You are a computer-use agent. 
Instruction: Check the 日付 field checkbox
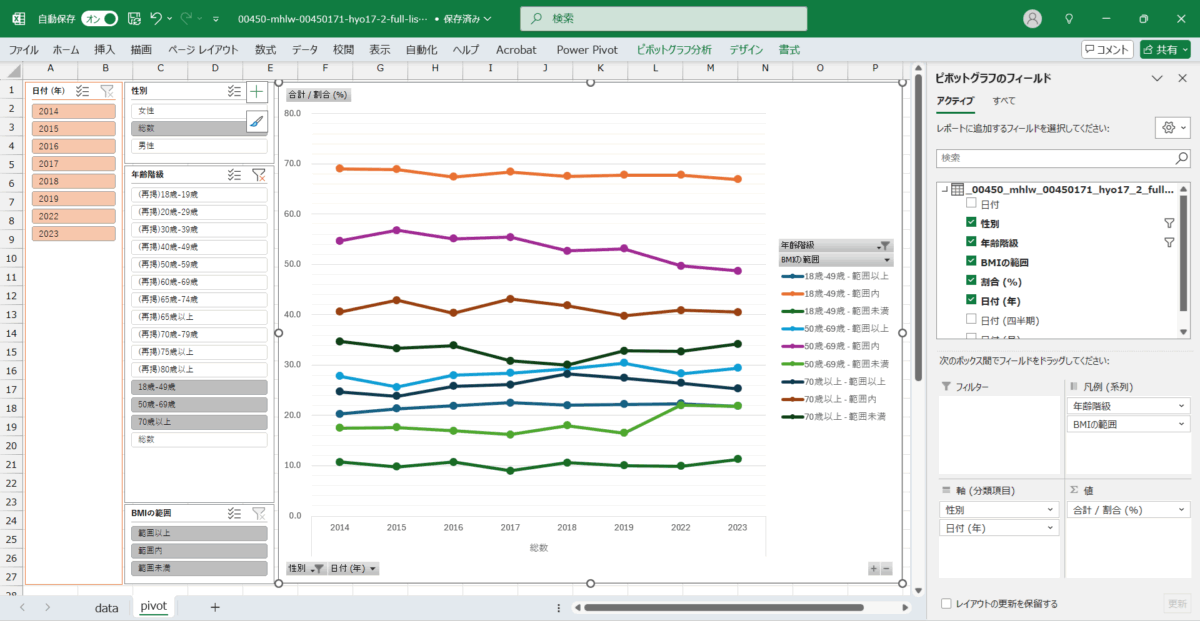coord(971,203)
